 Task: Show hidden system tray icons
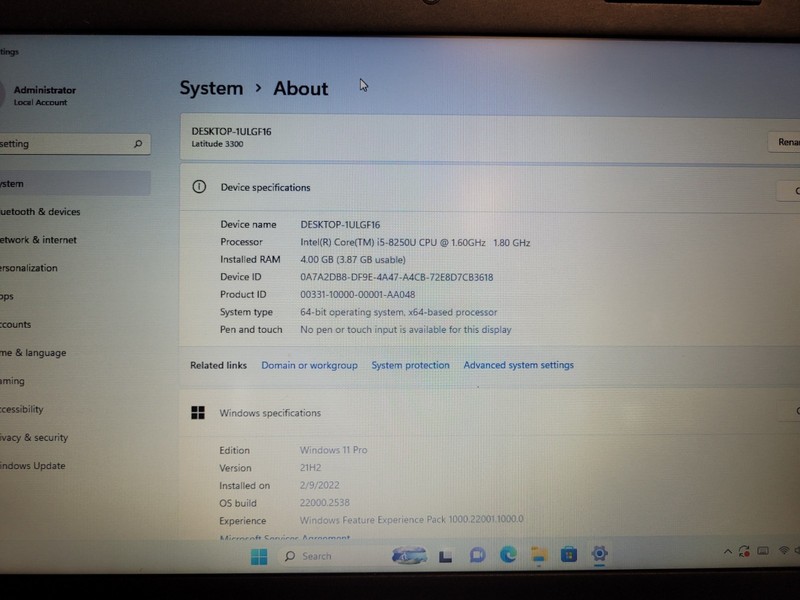[x=728, y=552]
